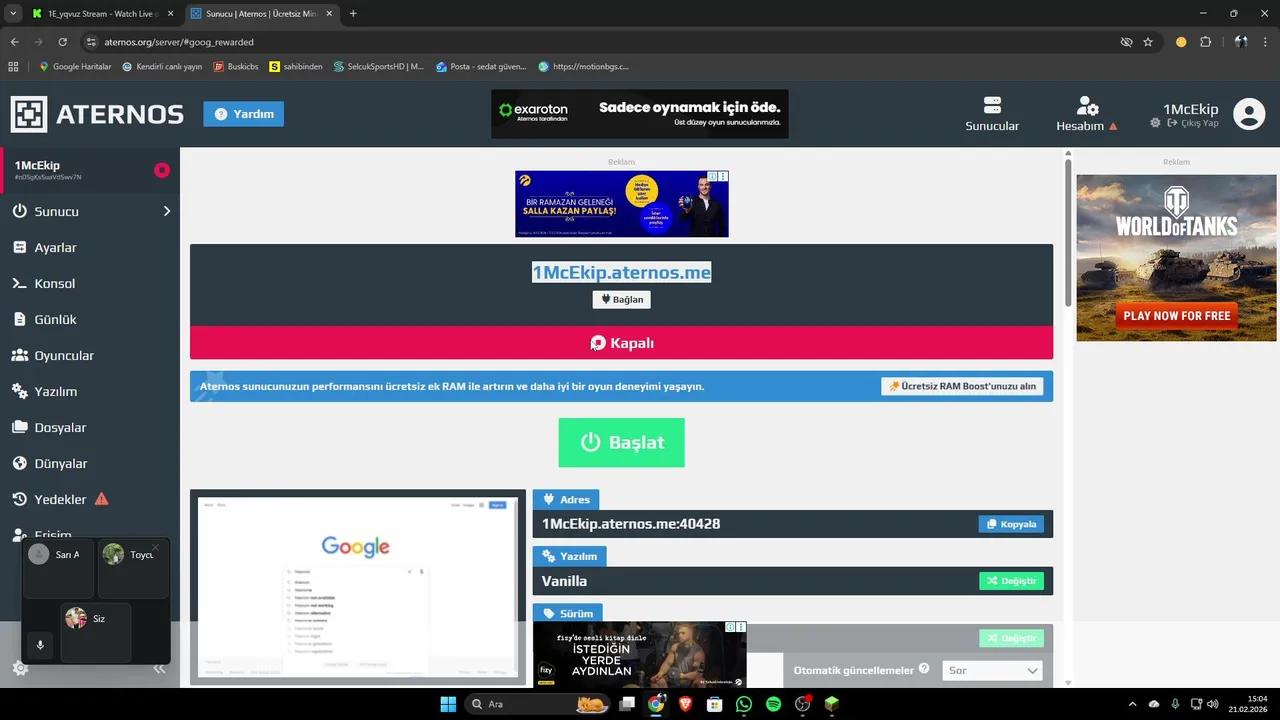Bookmark this page with star icon
Screen dimensions: 1280x720
pyautogui.click(x=1148, y=42)
